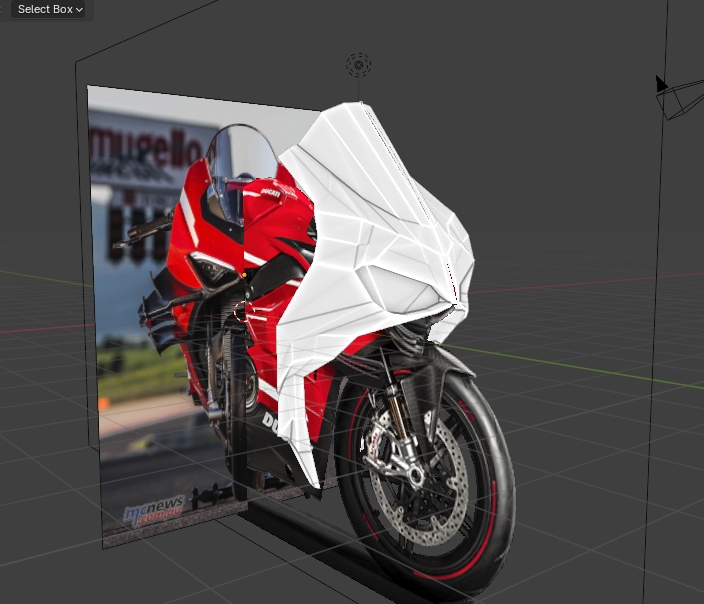Open the Select Box dropdown
The image size is (704, 604).
tap(48, 9)
